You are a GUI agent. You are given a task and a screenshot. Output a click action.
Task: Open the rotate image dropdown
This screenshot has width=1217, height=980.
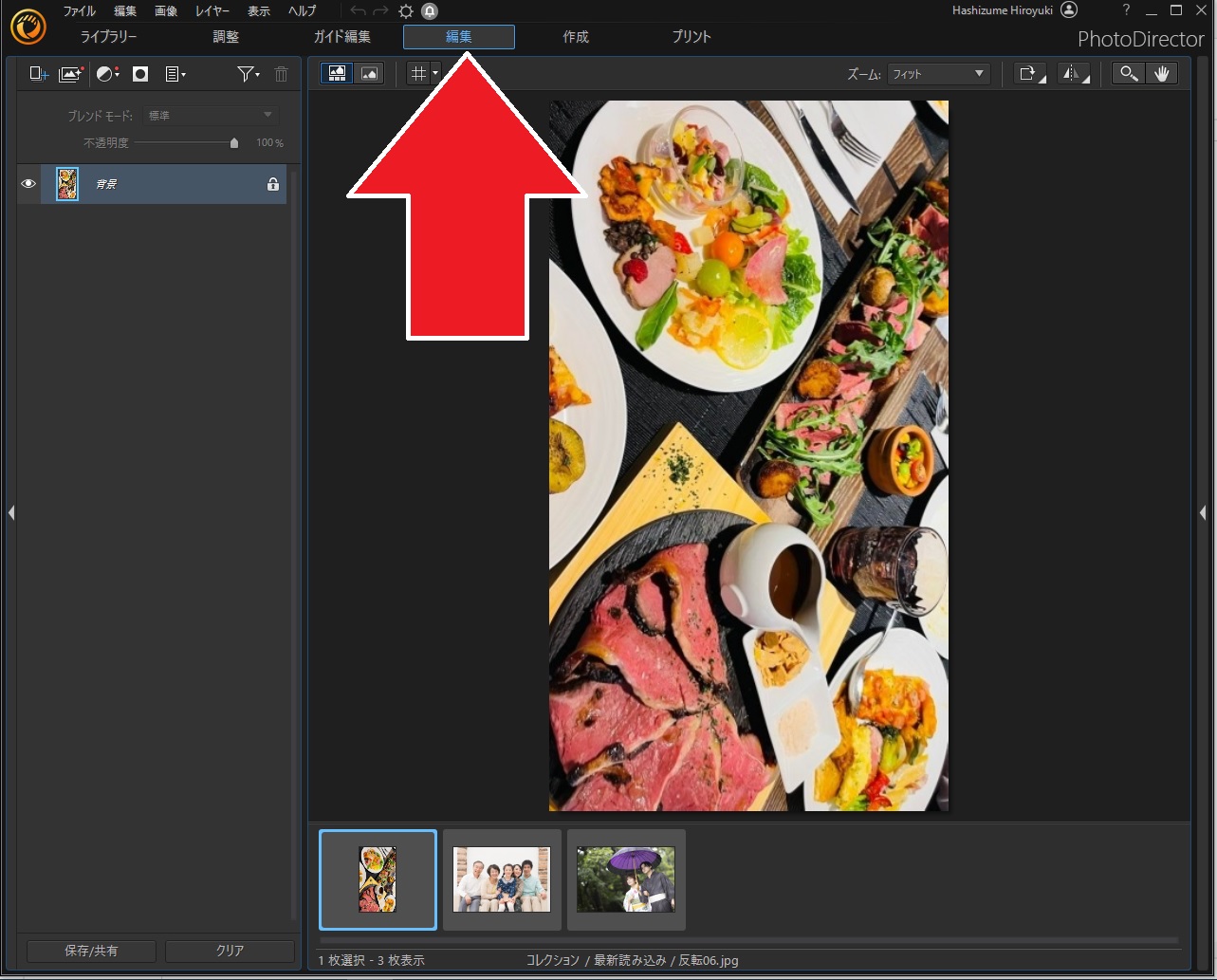pos(1030,73)
